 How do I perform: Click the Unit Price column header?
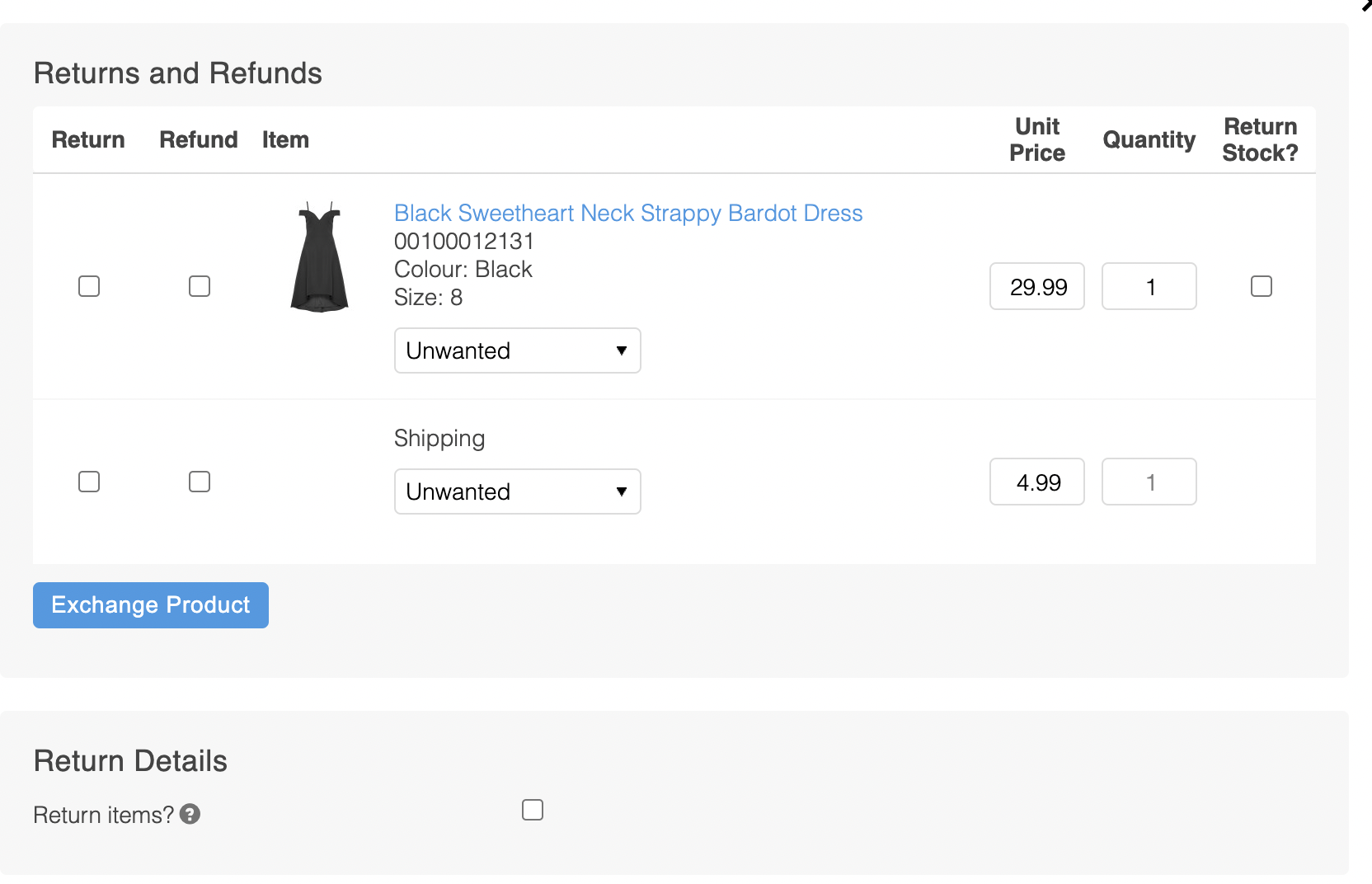[1036, 139]
